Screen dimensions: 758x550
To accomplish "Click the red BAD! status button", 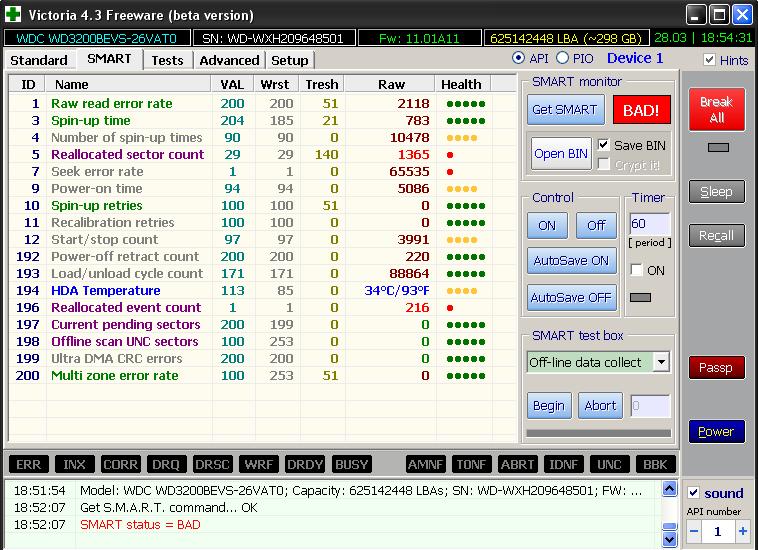I will pyautogui.click(x=641, y=110).
